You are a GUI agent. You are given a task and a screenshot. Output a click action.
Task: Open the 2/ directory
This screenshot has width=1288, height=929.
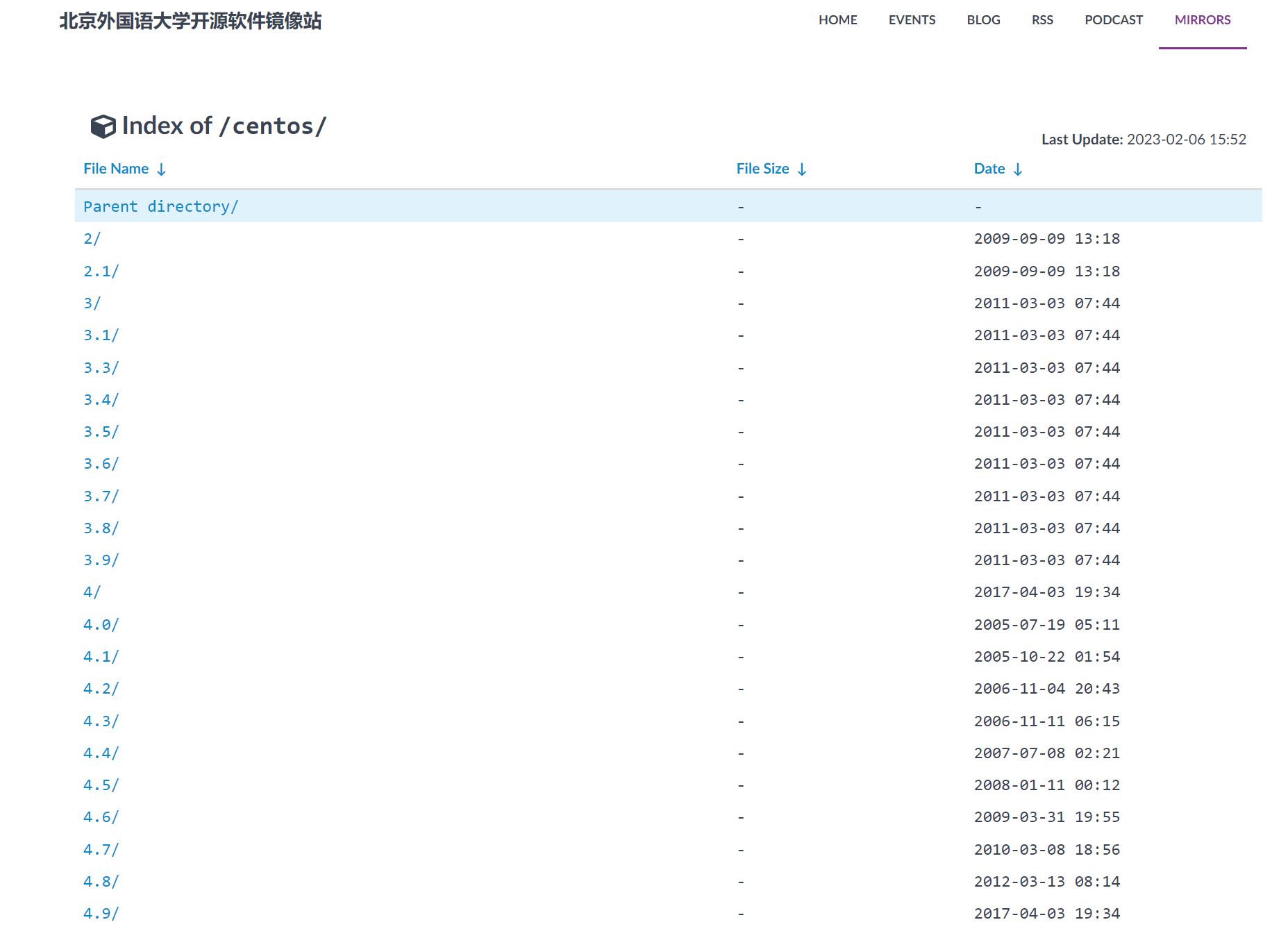click(x=92, y=239)
